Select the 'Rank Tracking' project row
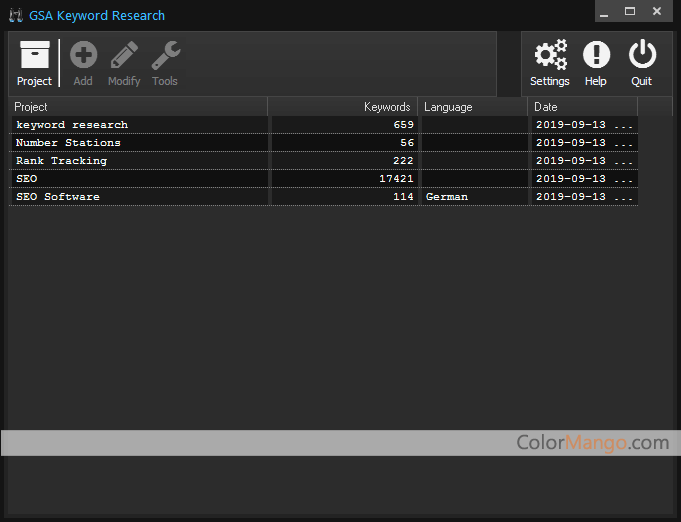Viewport: 681px width, 522px height. click(x=324, y=161)
